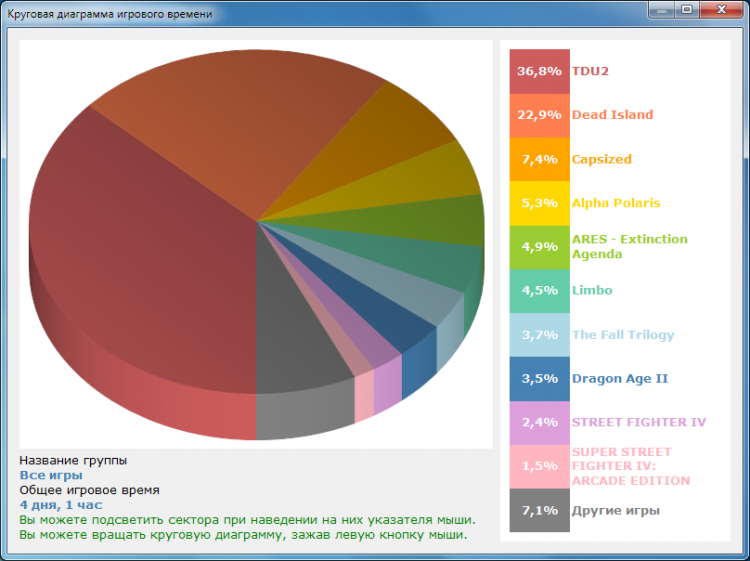Click the TDU2 legend label

click(590, 71)
